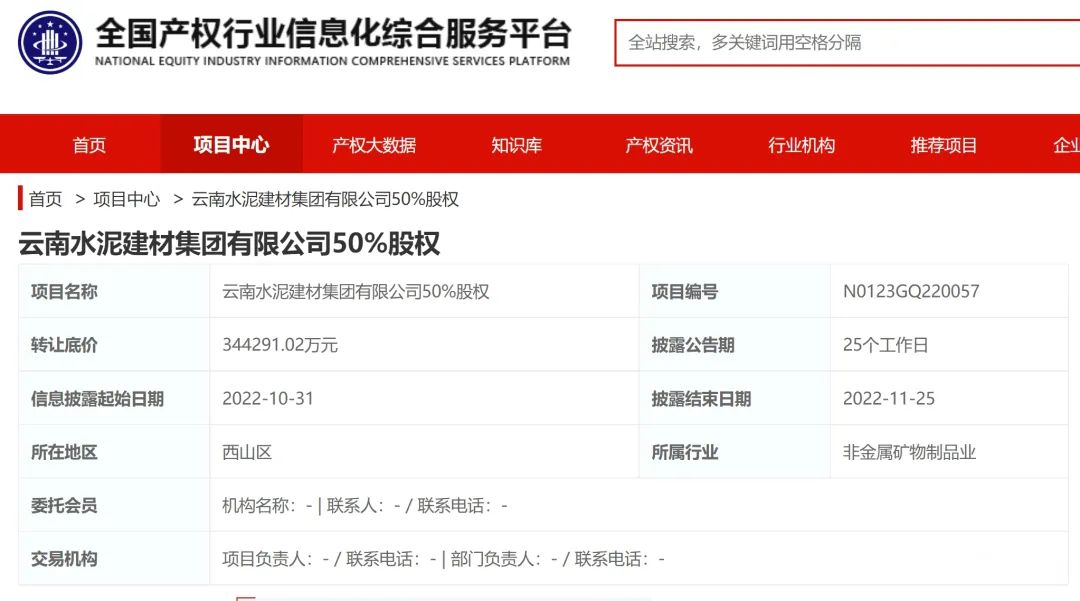
Task: Click the 首页 breadcrumb link
Action: pyautogui.click(x=45, y=199)
